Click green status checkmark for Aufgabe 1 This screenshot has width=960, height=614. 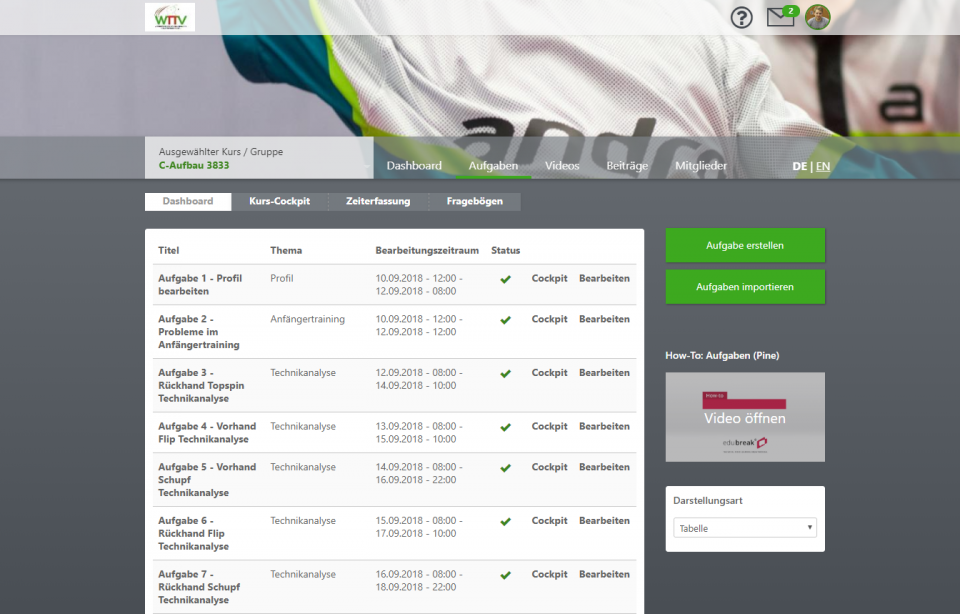pos(505,279)
